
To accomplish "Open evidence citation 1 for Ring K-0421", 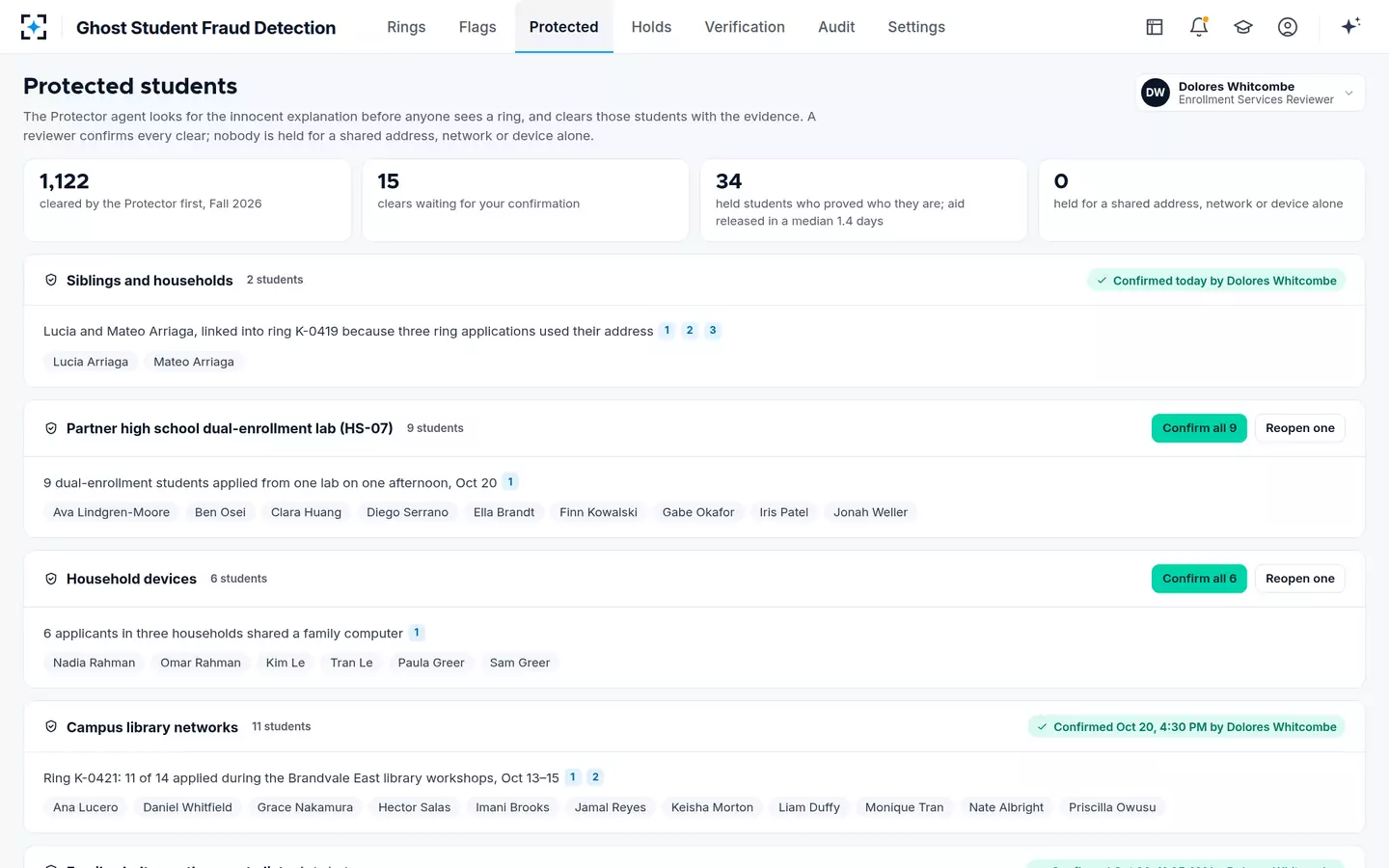I will point(572,776).
